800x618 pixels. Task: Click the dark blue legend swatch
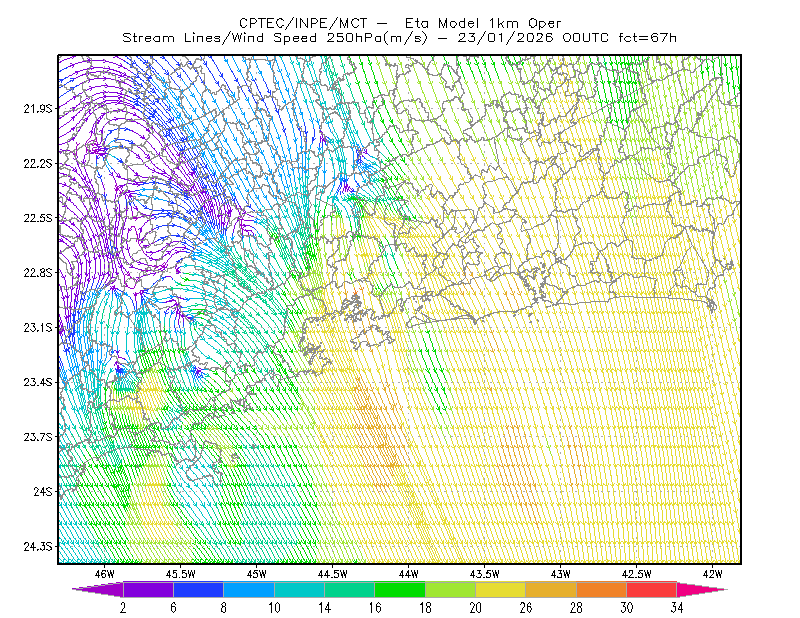[198, 589]
